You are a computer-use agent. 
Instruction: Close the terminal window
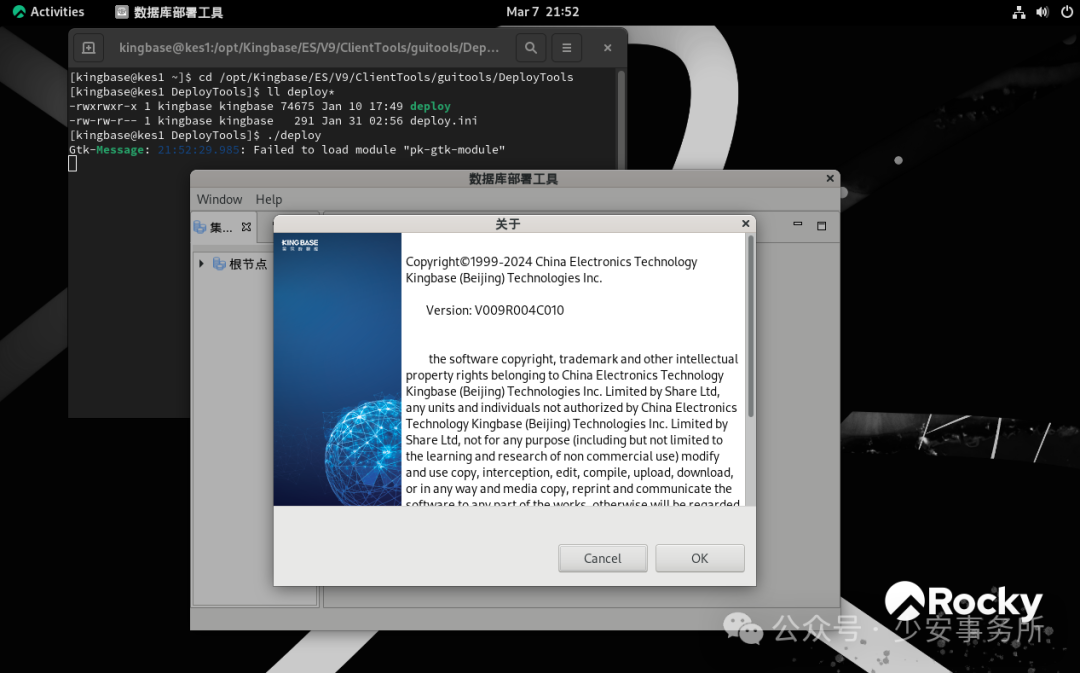click(x=608, y=48)
